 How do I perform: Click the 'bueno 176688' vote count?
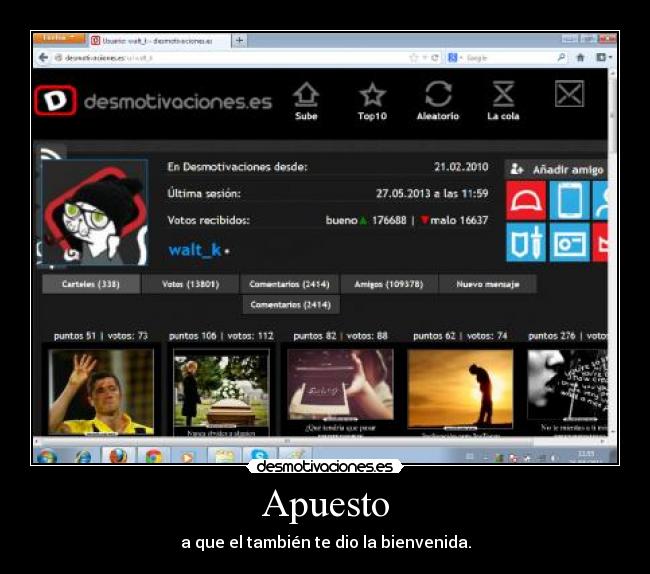[x=366, y=220]
